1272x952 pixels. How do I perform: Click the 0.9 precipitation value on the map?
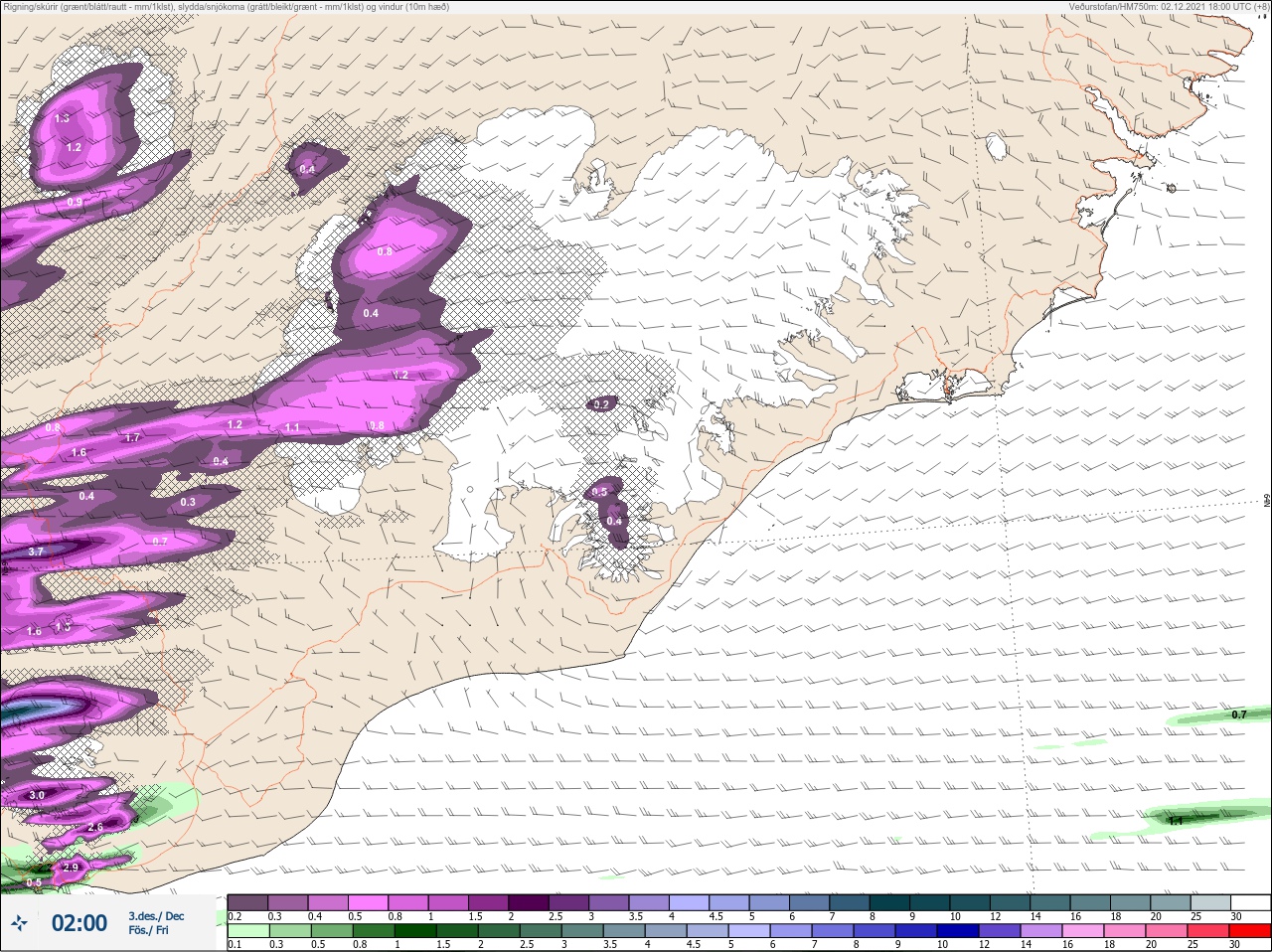coord(75,203)
